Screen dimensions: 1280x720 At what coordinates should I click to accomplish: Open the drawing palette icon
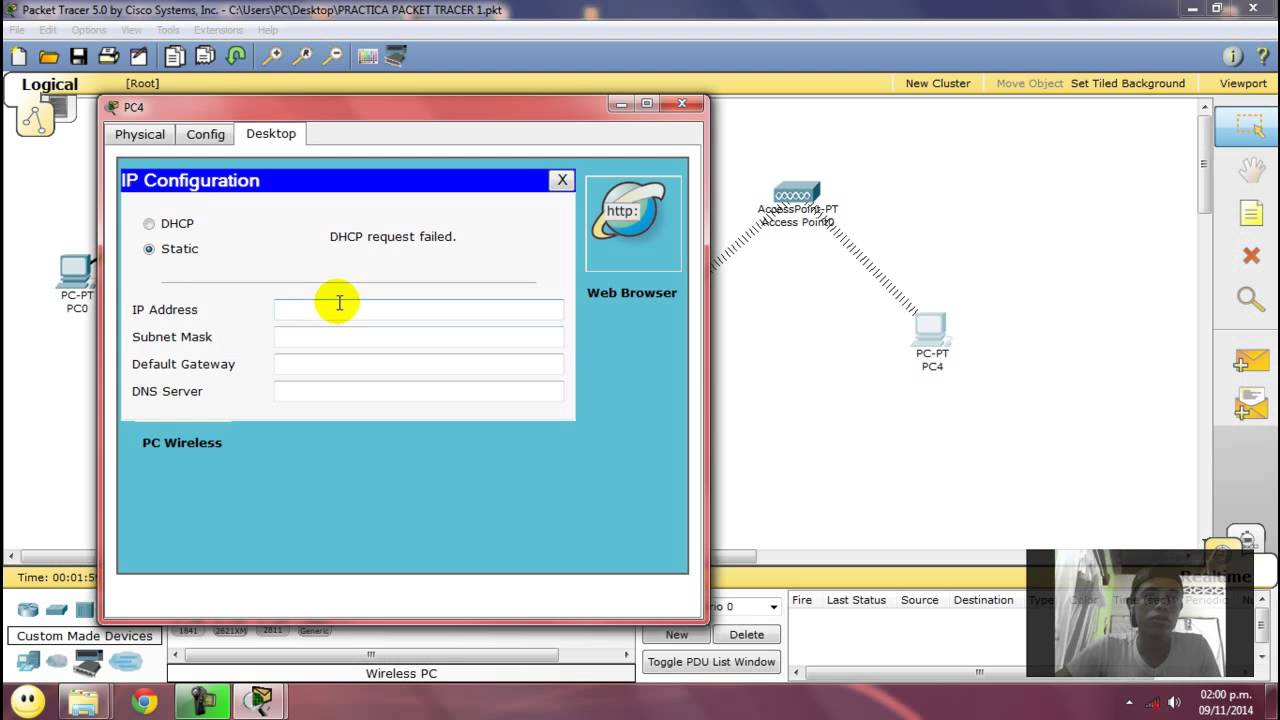[368, 57]
